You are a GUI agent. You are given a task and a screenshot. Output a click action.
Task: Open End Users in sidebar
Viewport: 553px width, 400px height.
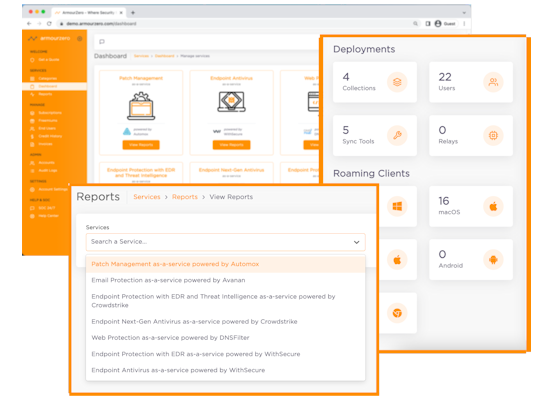tap(43, 128)
